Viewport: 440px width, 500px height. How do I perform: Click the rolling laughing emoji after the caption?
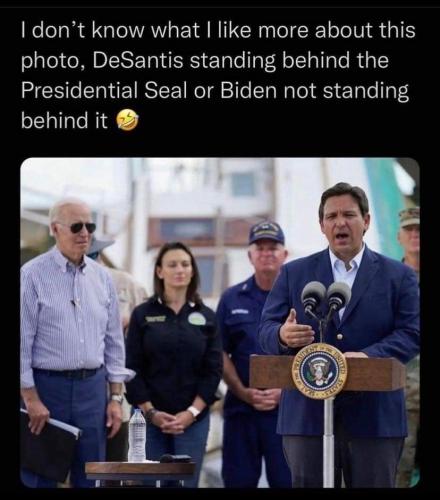pyautogui.click(x=127, y=120)
